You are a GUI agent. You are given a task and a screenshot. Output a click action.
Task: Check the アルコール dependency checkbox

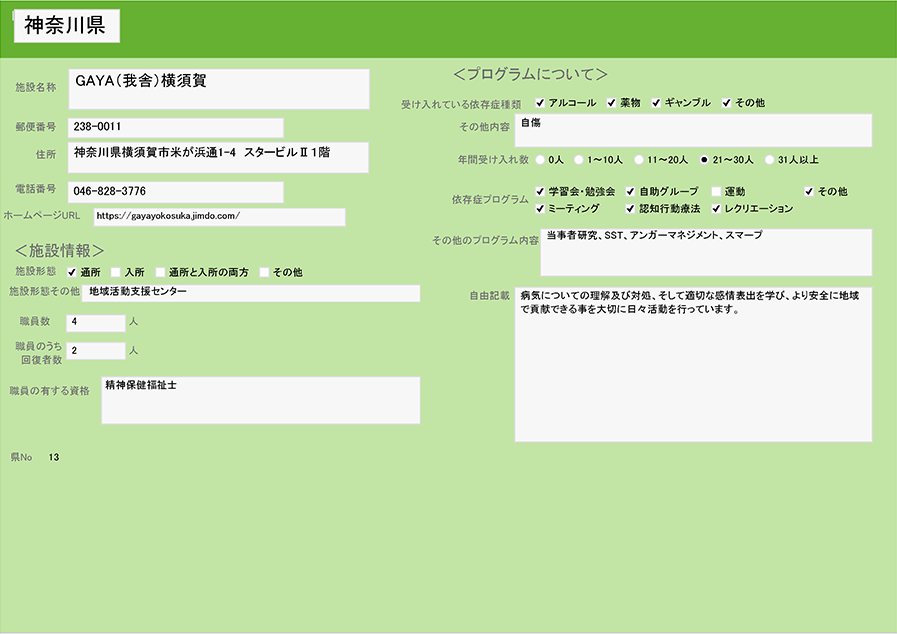tap(540, 103)
